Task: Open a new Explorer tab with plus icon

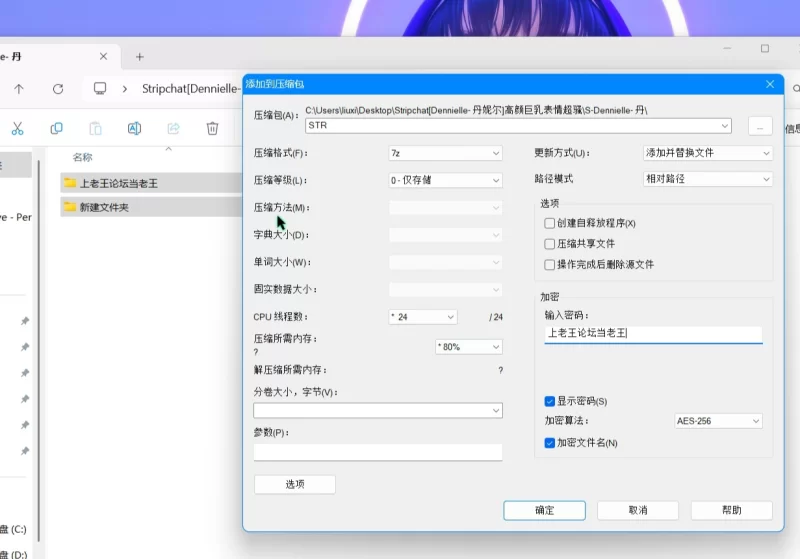Action: [x=140, y=57]
